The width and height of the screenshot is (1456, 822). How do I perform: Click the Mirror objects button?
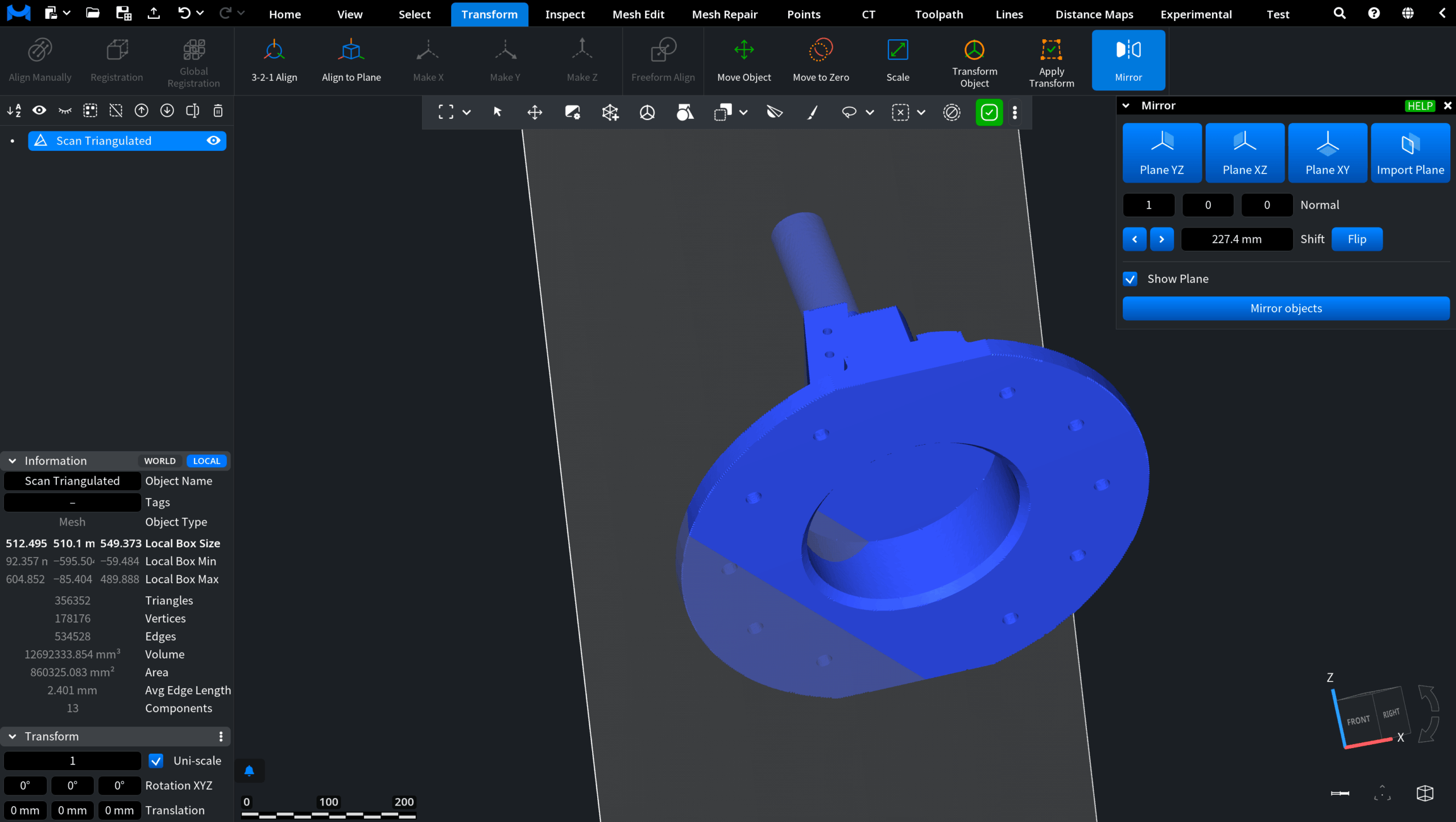coord(1286,308)
